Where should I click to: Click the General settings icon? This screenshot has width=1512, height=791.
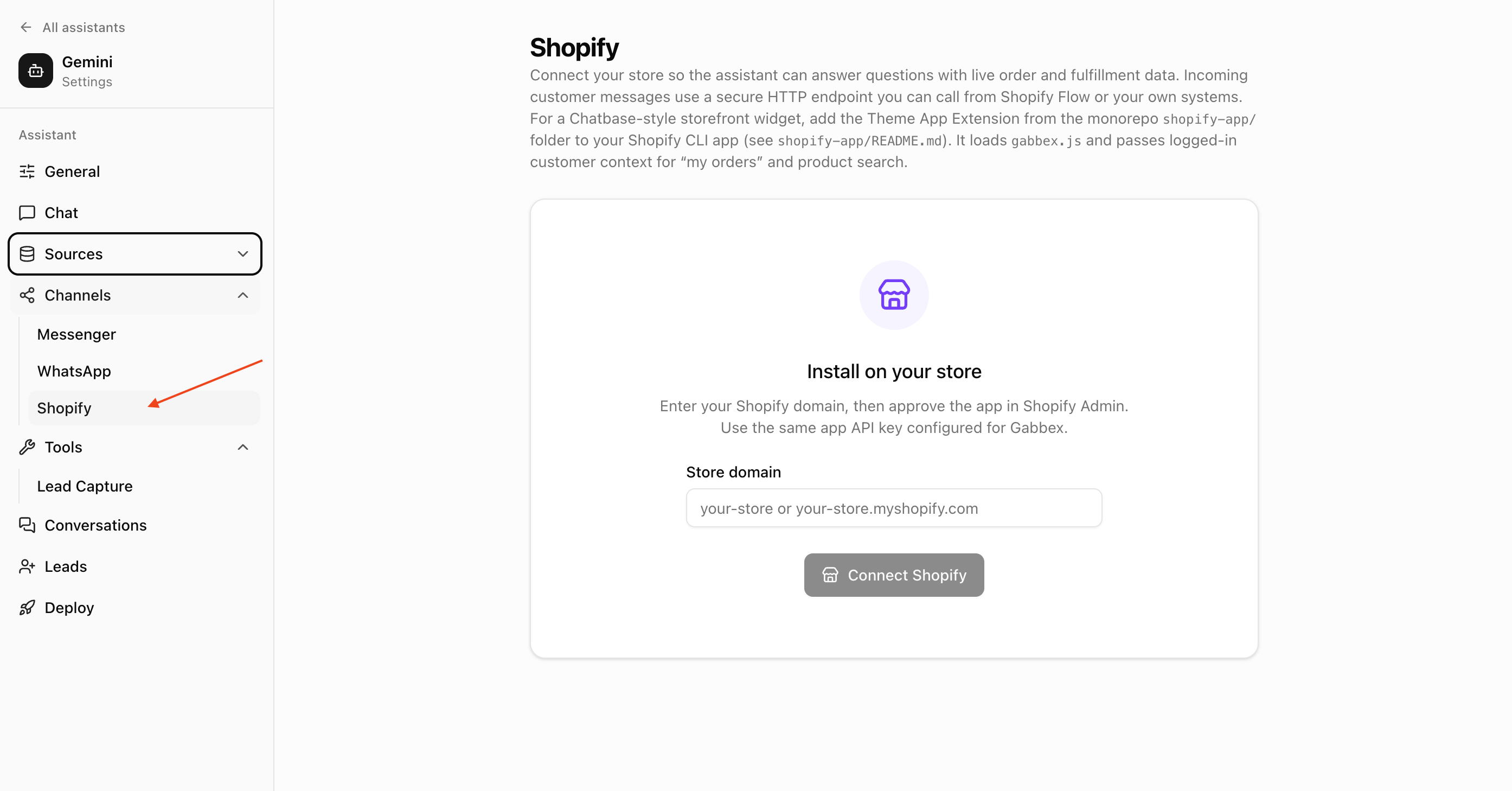(x=27, y=171)
